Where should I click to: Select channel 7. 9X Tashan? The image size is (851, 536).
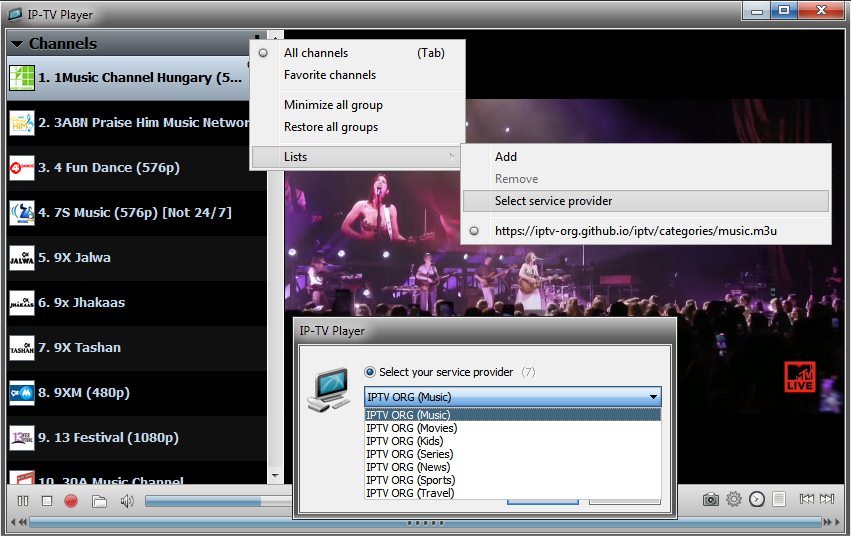137,348
